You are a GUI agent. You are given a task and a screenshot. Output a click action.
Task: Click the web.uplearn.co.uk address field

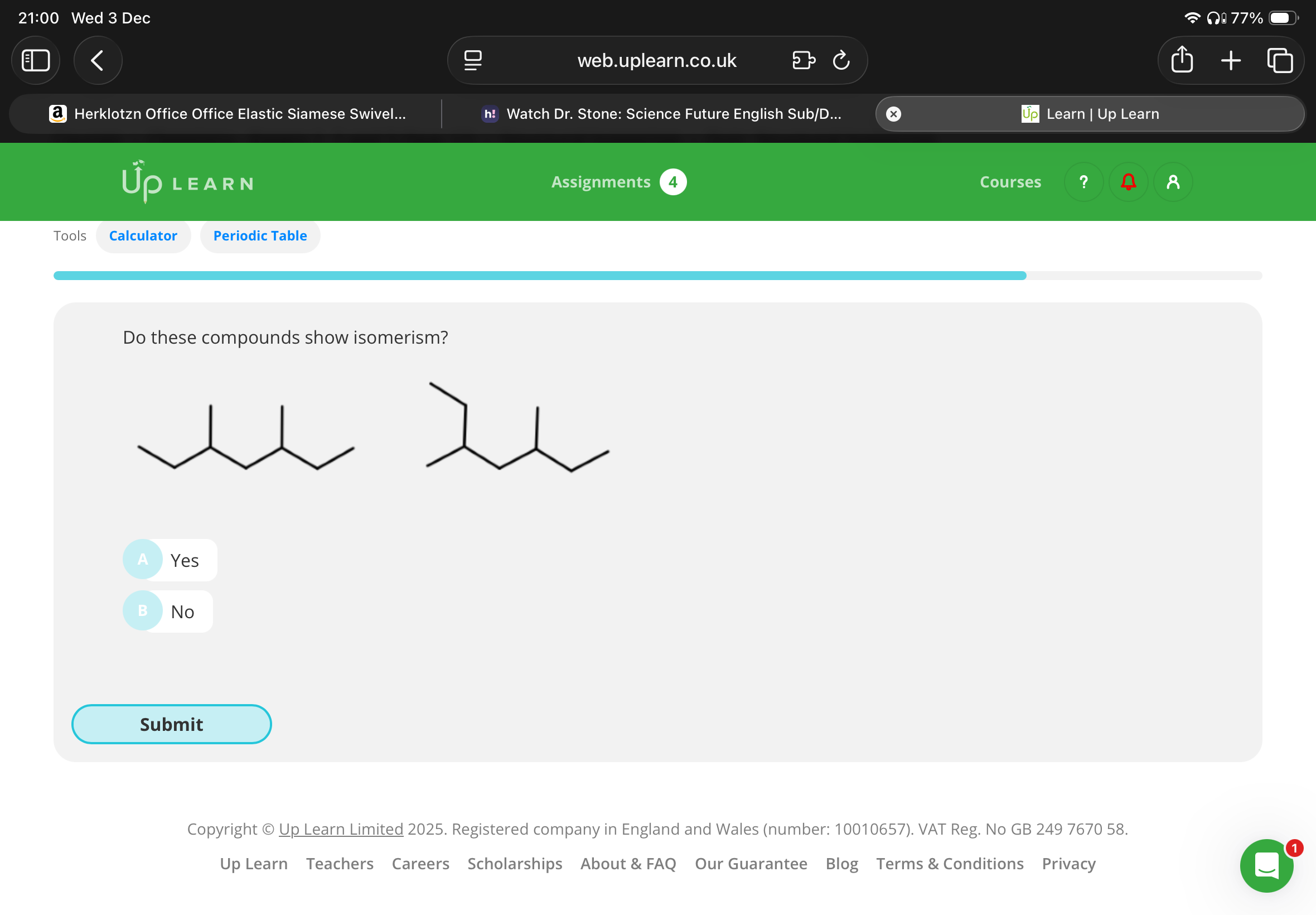click(656, 60)
